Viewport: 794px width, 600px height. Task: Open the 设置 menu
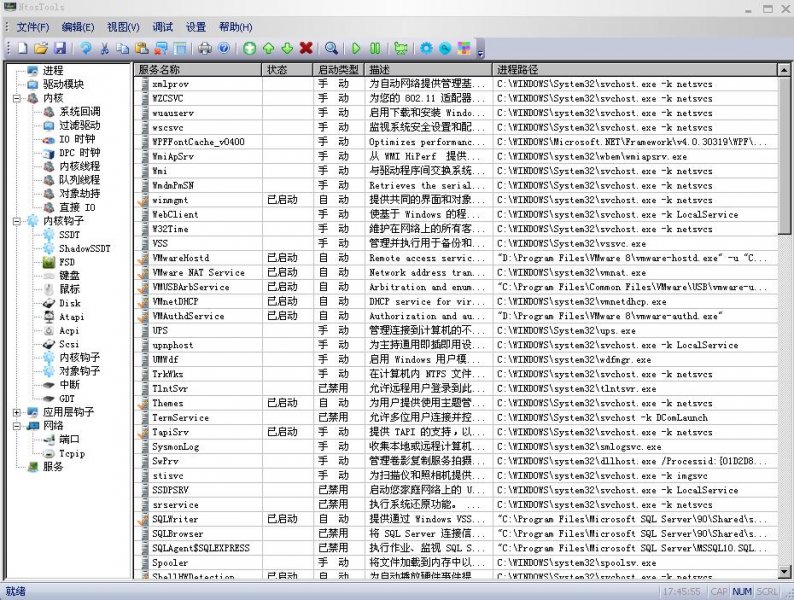[195, 27]
